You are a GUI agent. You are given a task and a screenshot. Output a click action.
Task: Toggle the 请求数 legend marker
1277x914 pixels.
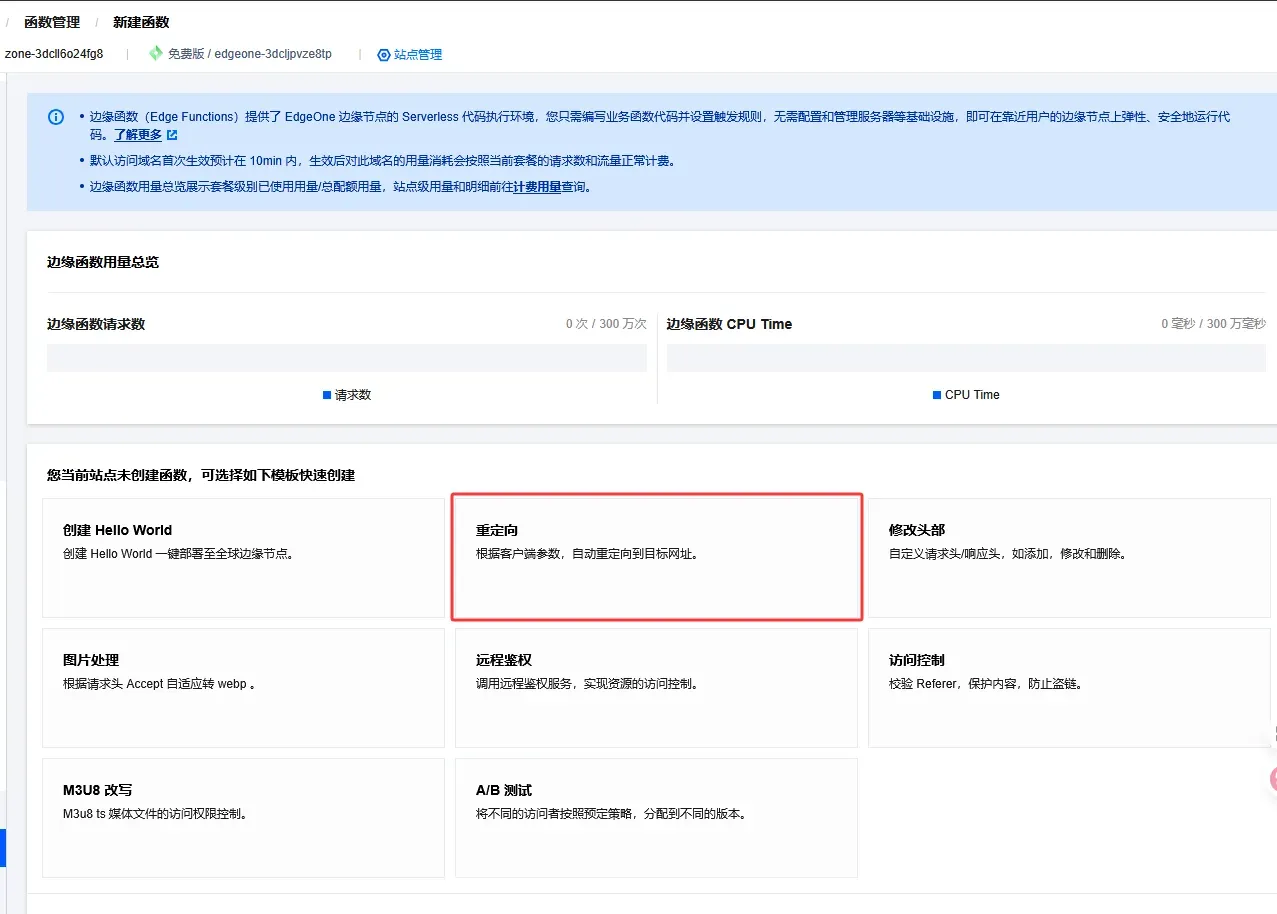point(327,395)
